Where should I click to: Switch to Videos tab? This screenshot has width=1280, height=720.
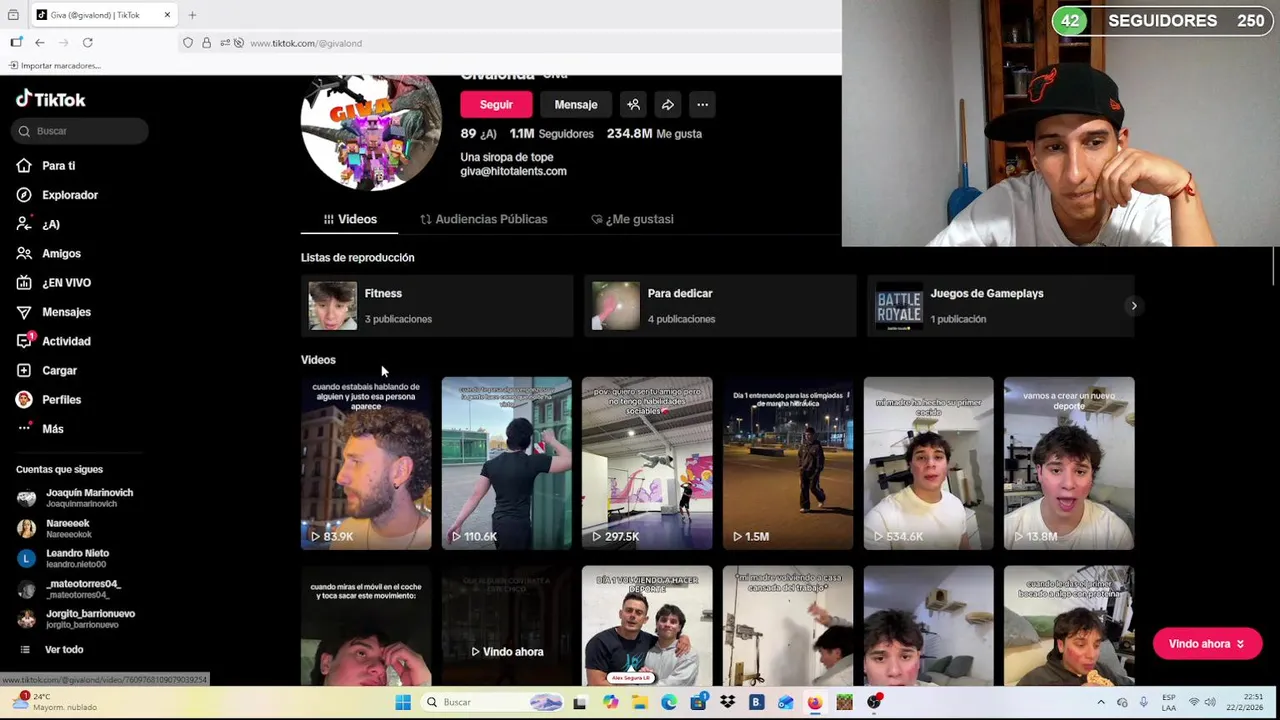coord(350,219)
